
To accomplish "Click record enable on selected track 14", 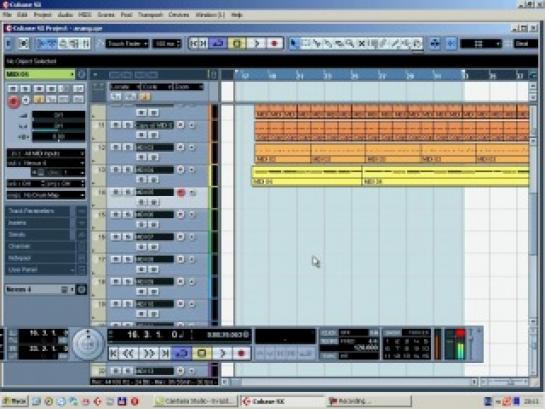I will tap(181, 192).
